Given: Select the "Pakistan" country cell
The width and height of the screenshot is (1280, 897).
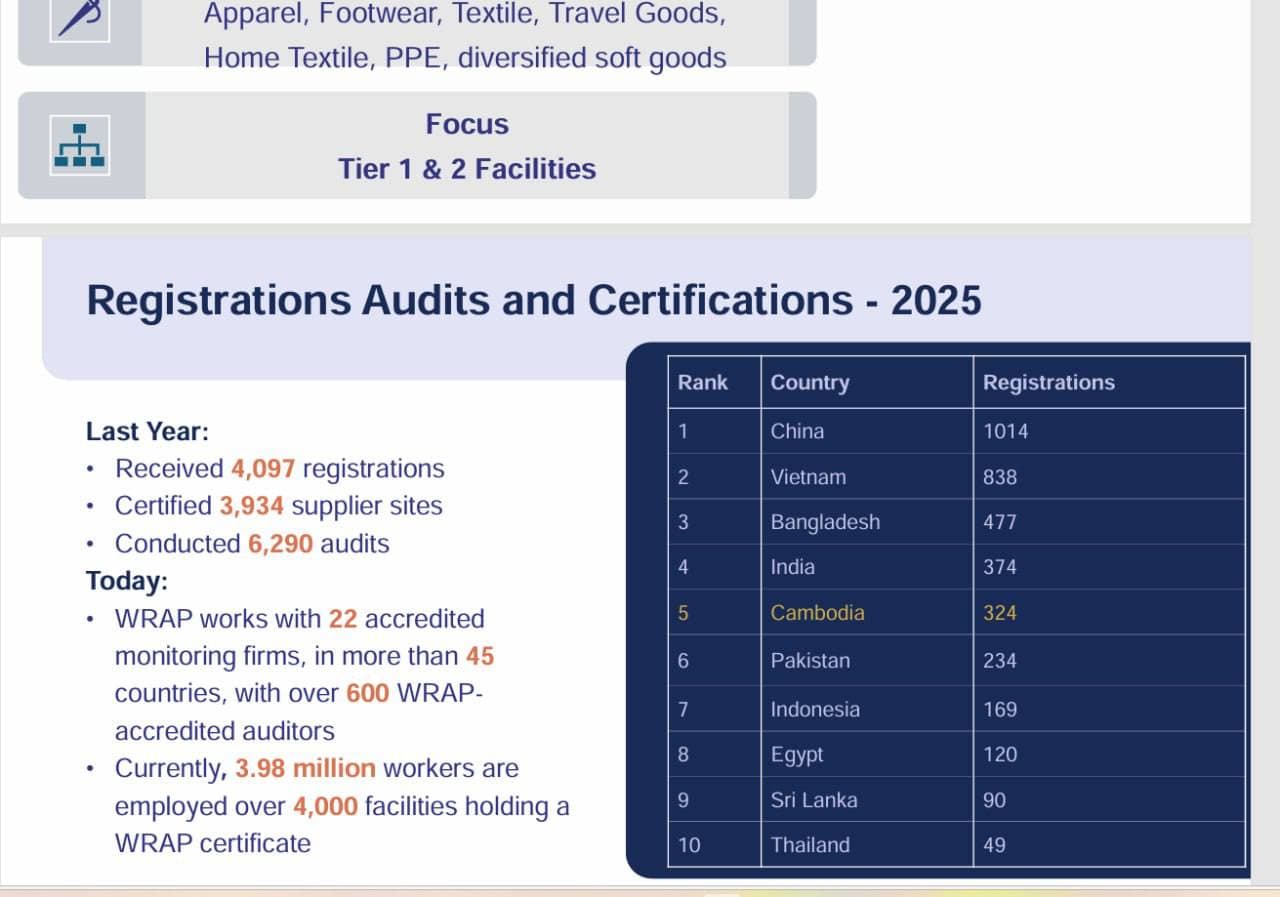Looking at the screenshot, I should [x=811, y=661].
